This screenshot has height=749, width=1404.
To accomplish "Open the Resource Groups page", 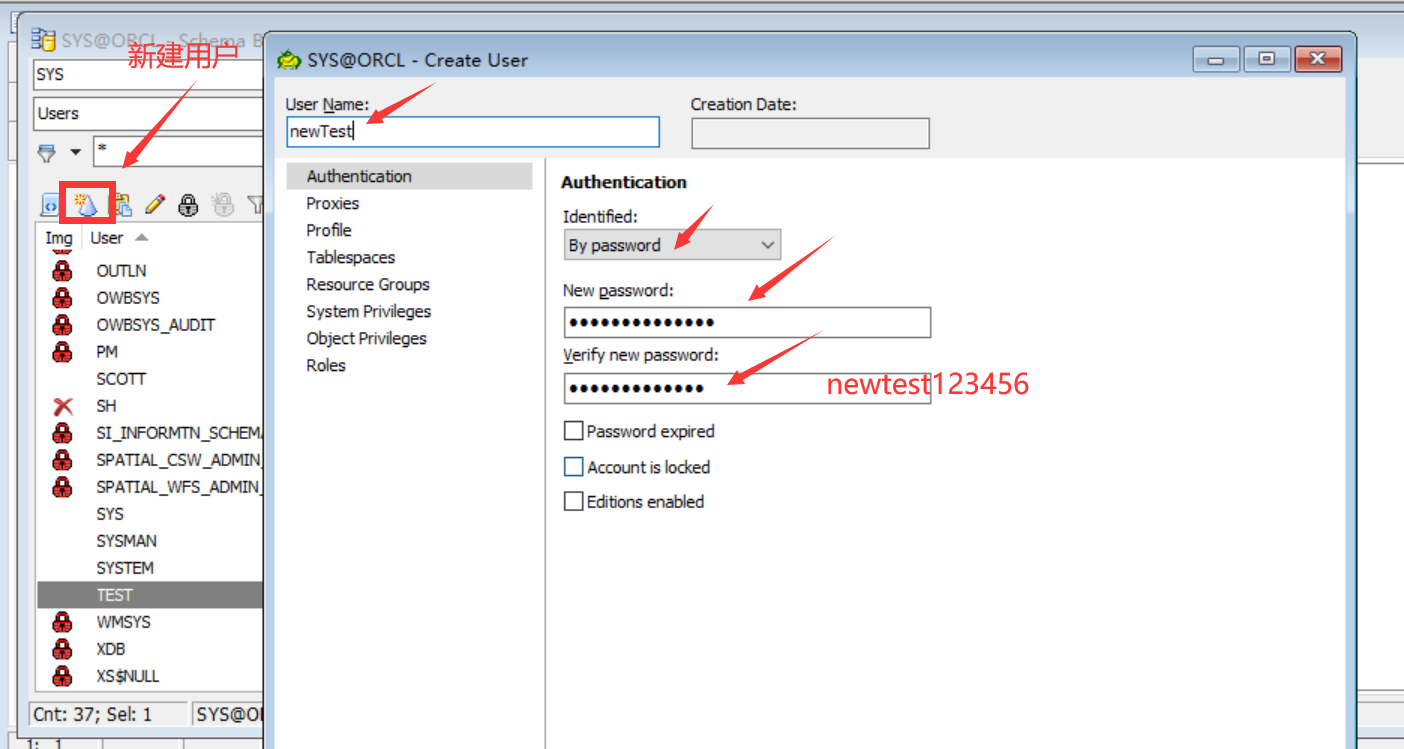I will 368,284.
